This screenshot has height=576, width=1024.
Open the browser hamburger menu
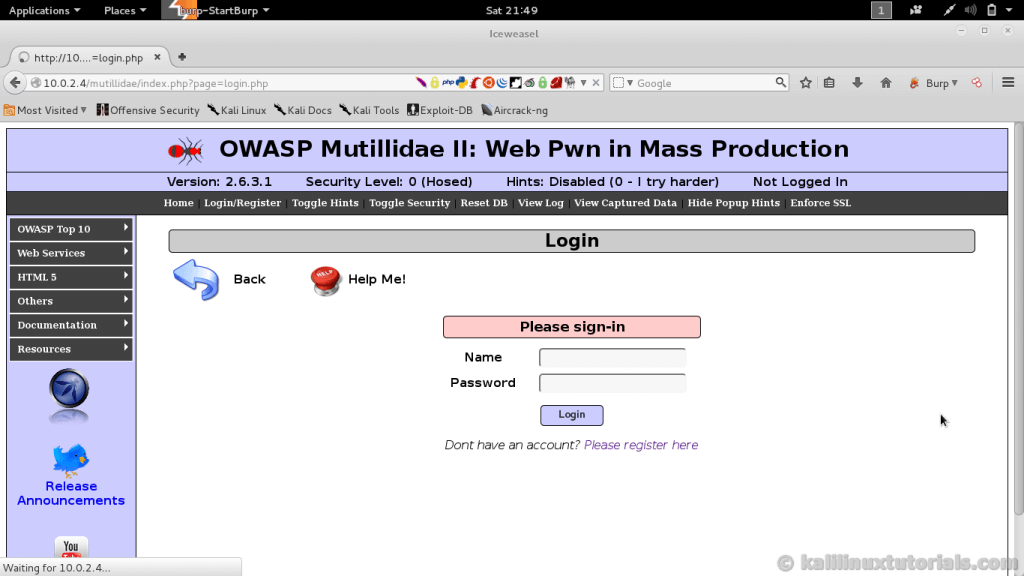(1007, 83)
